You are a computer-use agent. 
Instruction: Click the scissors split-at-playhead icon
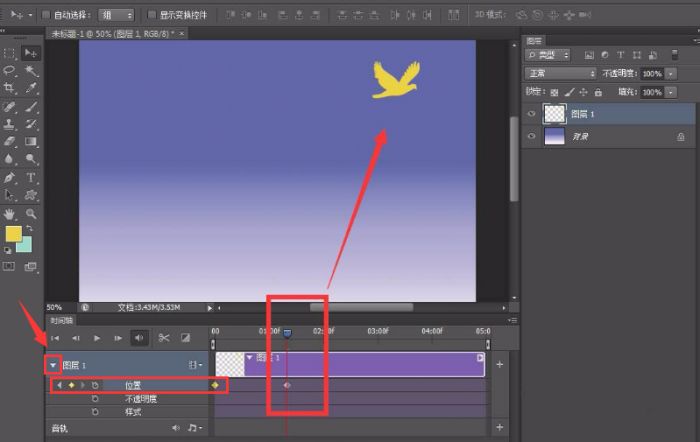(x=164, y=338)
